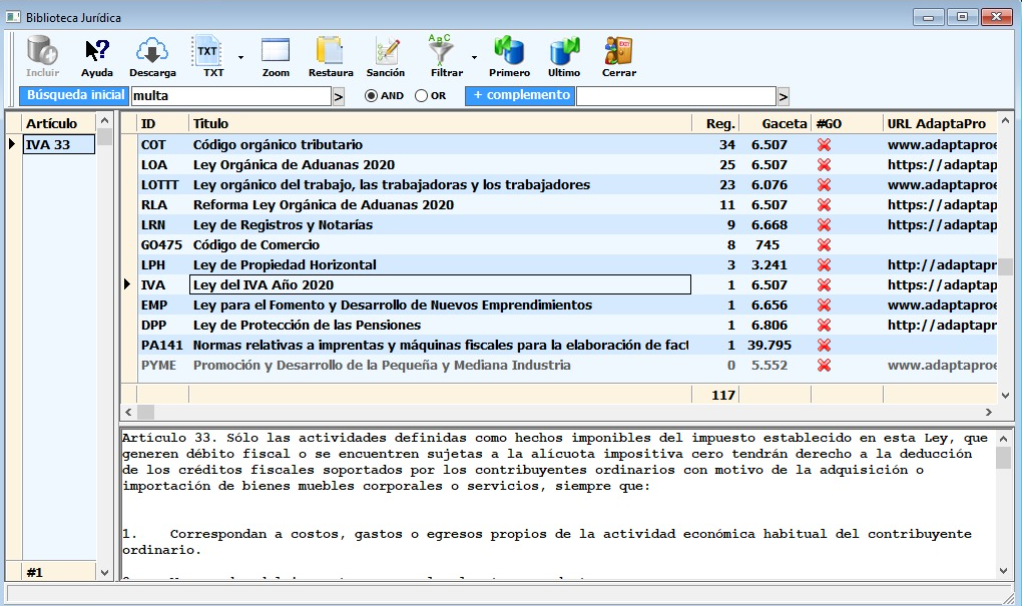Image resolution: width=1022 pixels, height=606 pixels.
Task: Select the OR radio button
Action: point(421,96)
